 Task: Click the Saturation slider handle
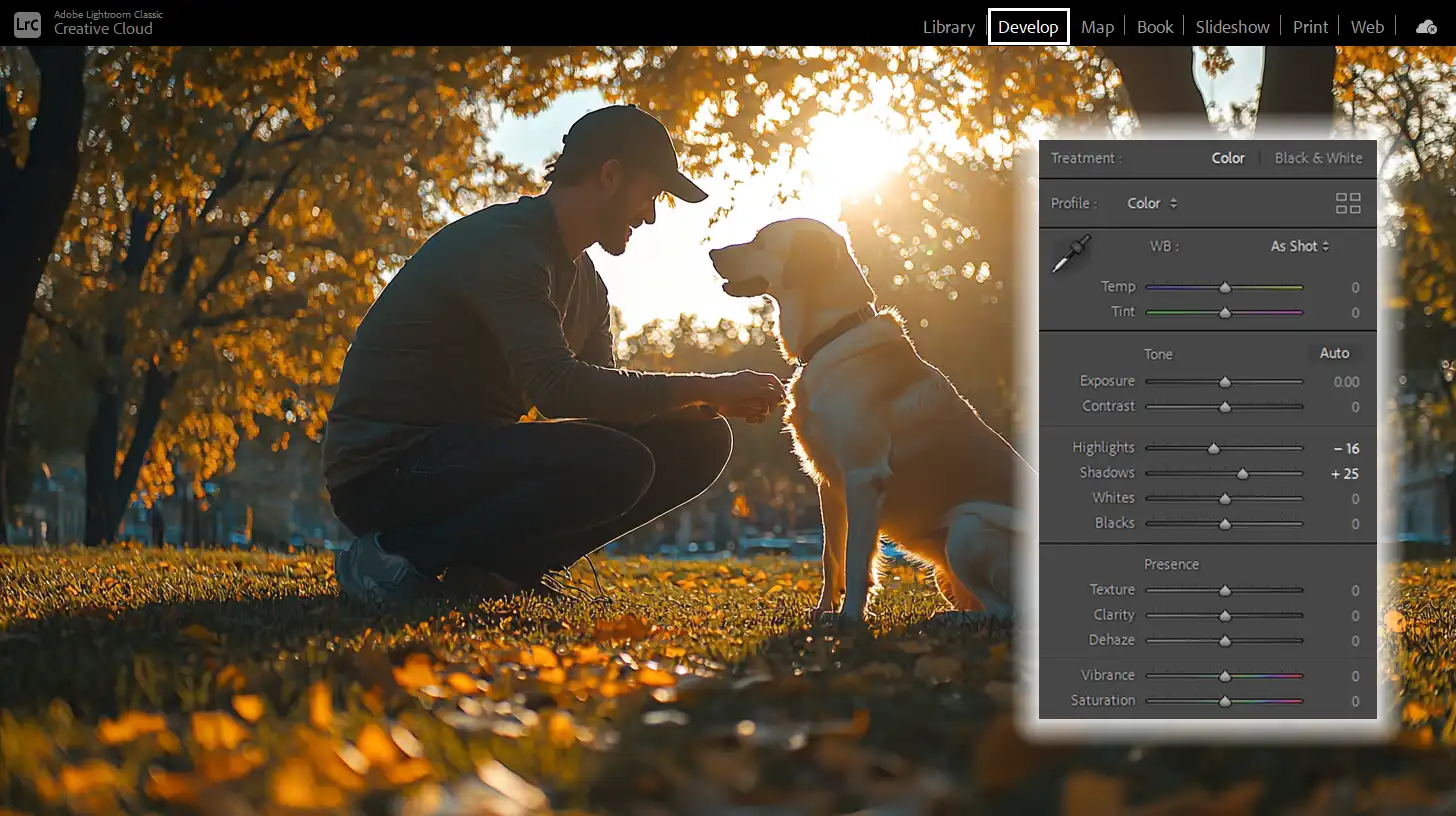coord(1225,701)
